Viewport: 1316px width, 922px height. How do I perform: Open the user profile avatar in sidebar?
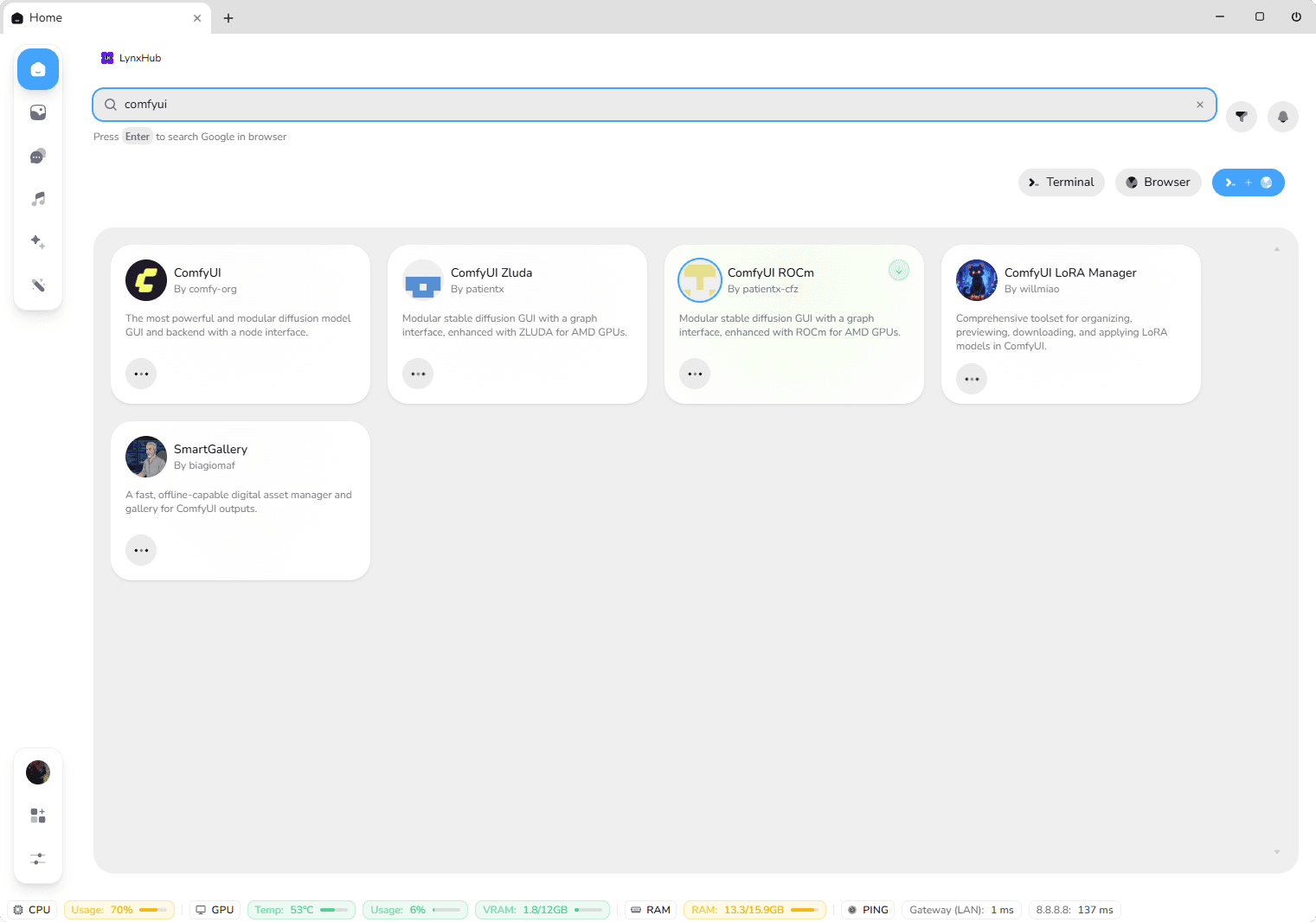(38, 772)
